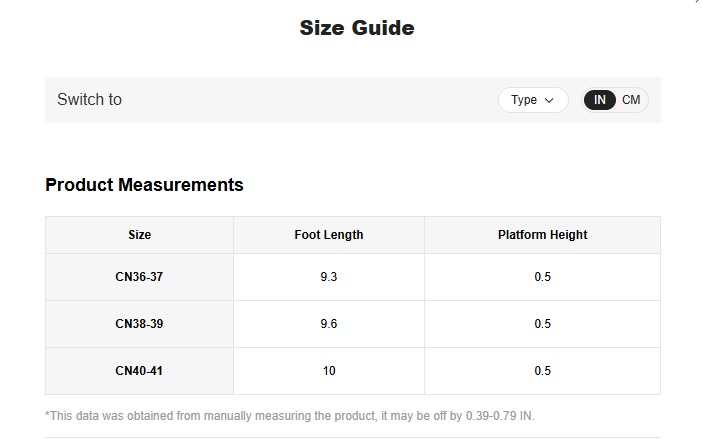Screen dimensions: 702x448
Task: Click platform height 0.5 for CN40-41
Action: point(542,371)
